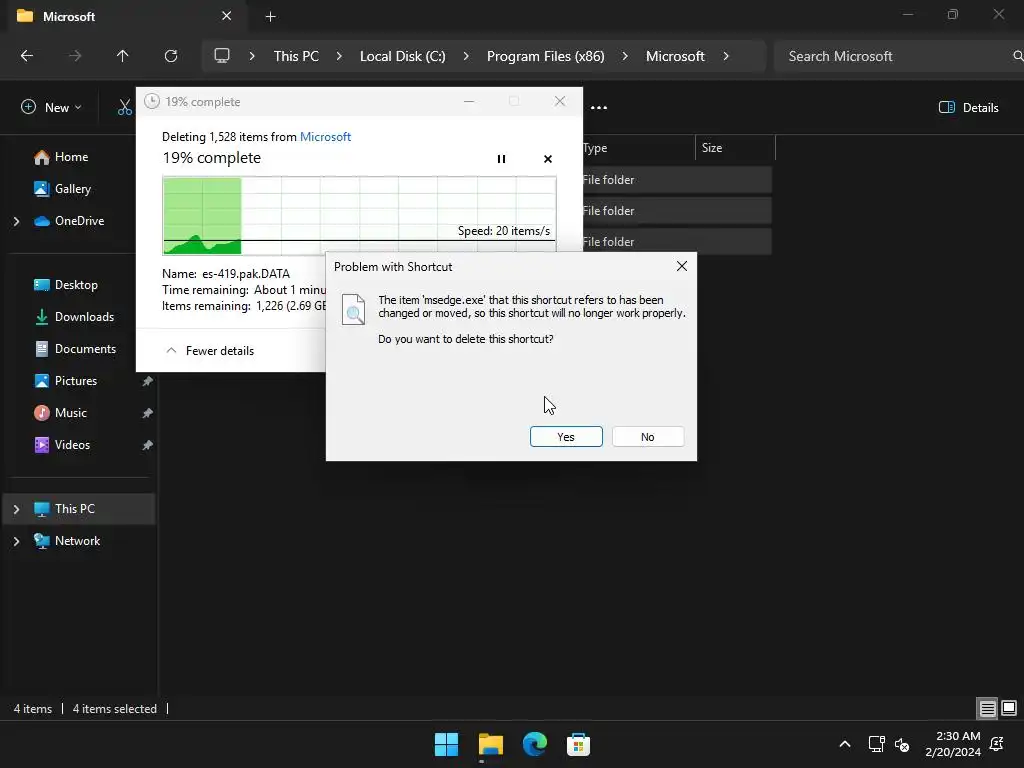Open the See more ellipsis menu
The height and width of the screenshot is (768, 1024).
tap(599, 107)
